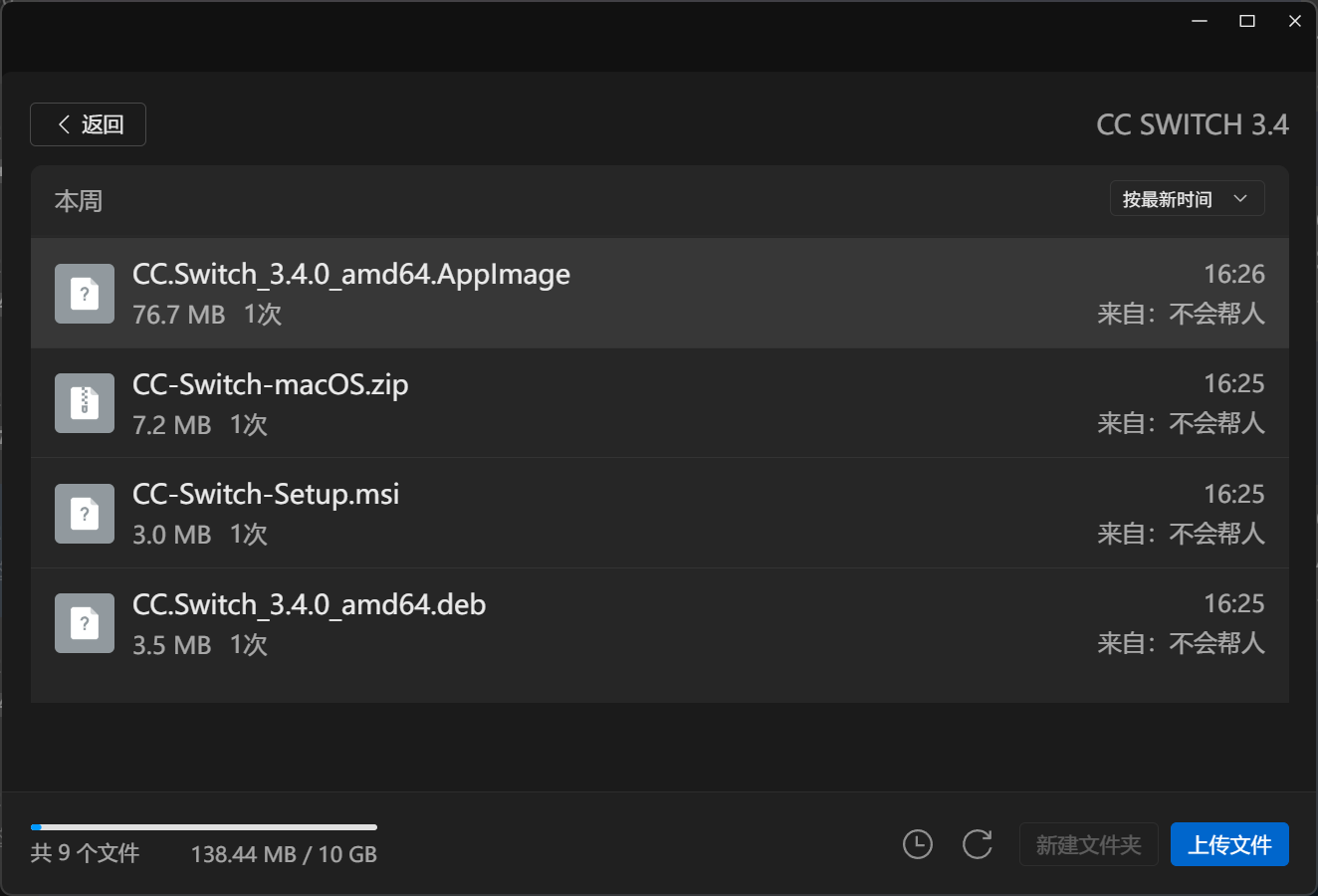Image resolution: width=1318 pixels, height=896 pixels.
Task: Select the CC-Switch-Setup.msi file name
Action: click(266, 494)
